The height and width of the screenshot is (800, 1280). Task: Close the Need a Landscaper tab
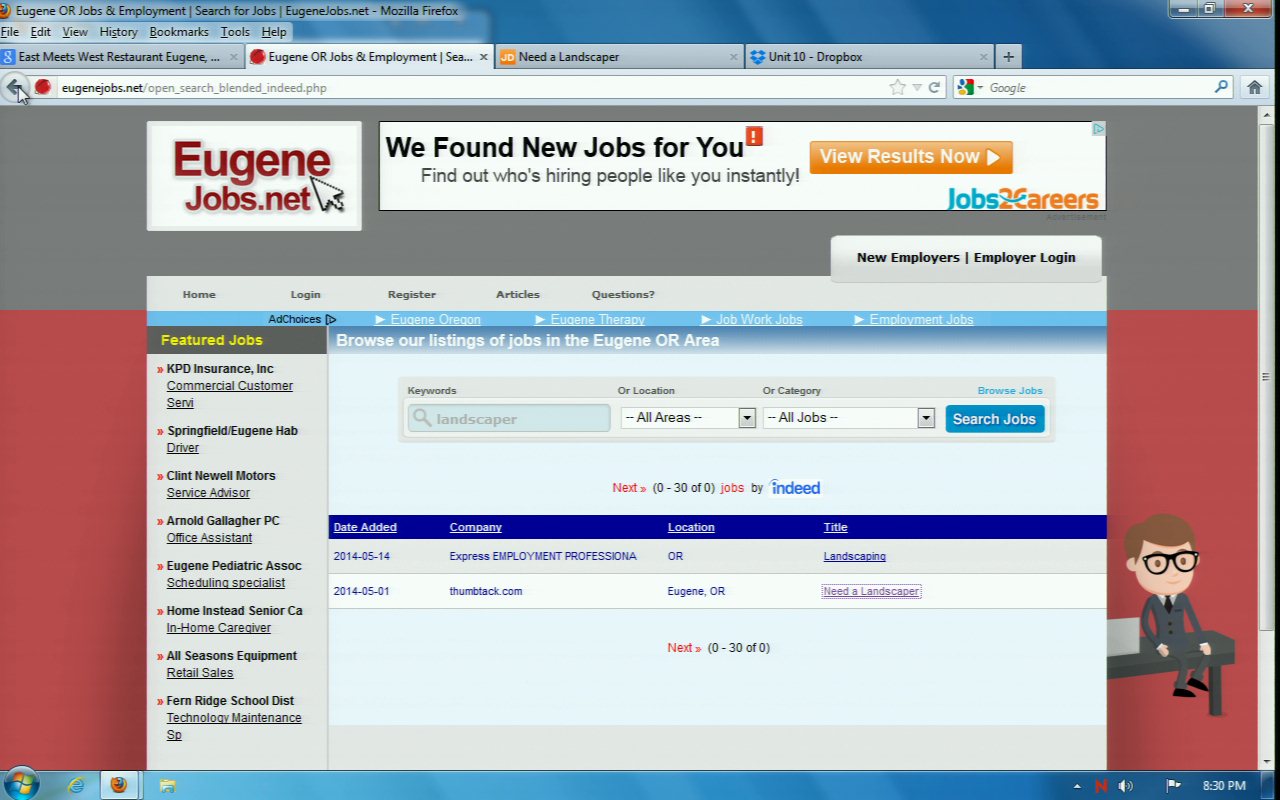(732, 57)
